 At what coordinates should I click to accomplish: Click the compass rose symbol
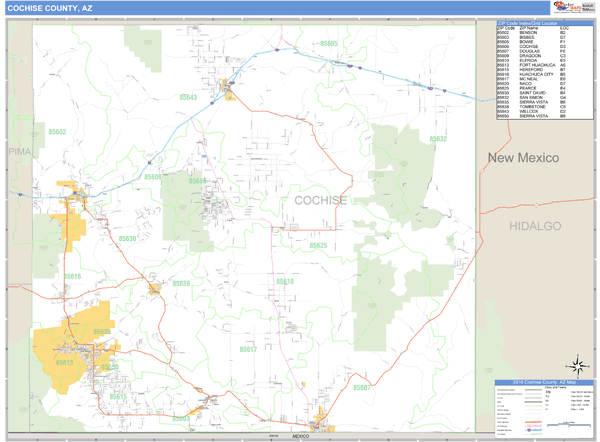pyautogui.click(x=578, y=366)
